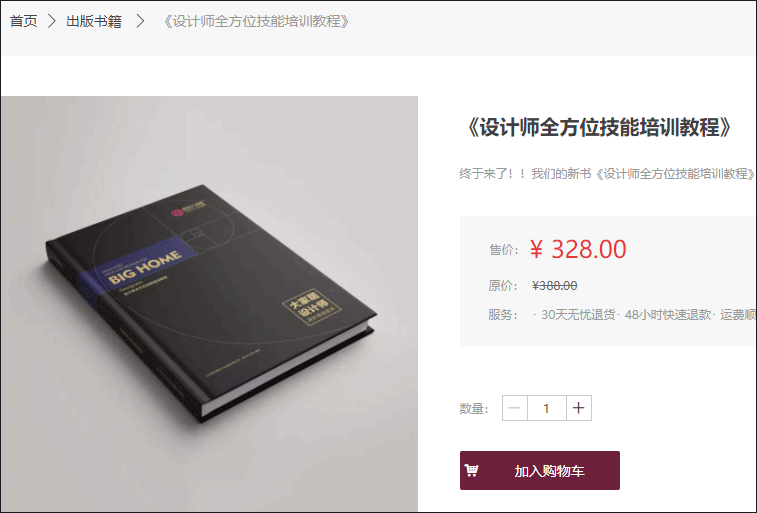
Task: Increase quantity with the plus icon
Action: coord(578,408)
